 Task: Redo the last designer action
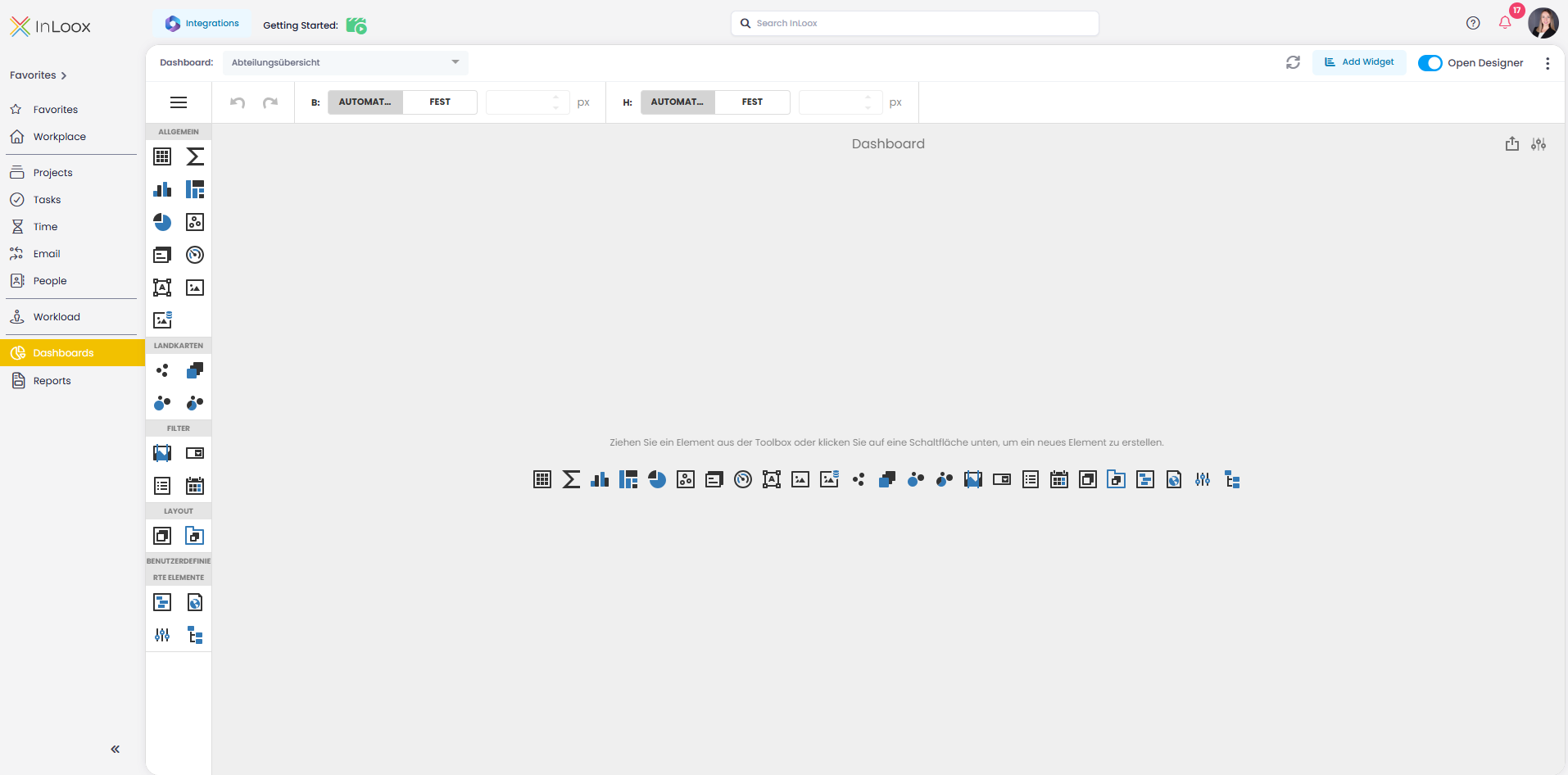coord(270,102)
